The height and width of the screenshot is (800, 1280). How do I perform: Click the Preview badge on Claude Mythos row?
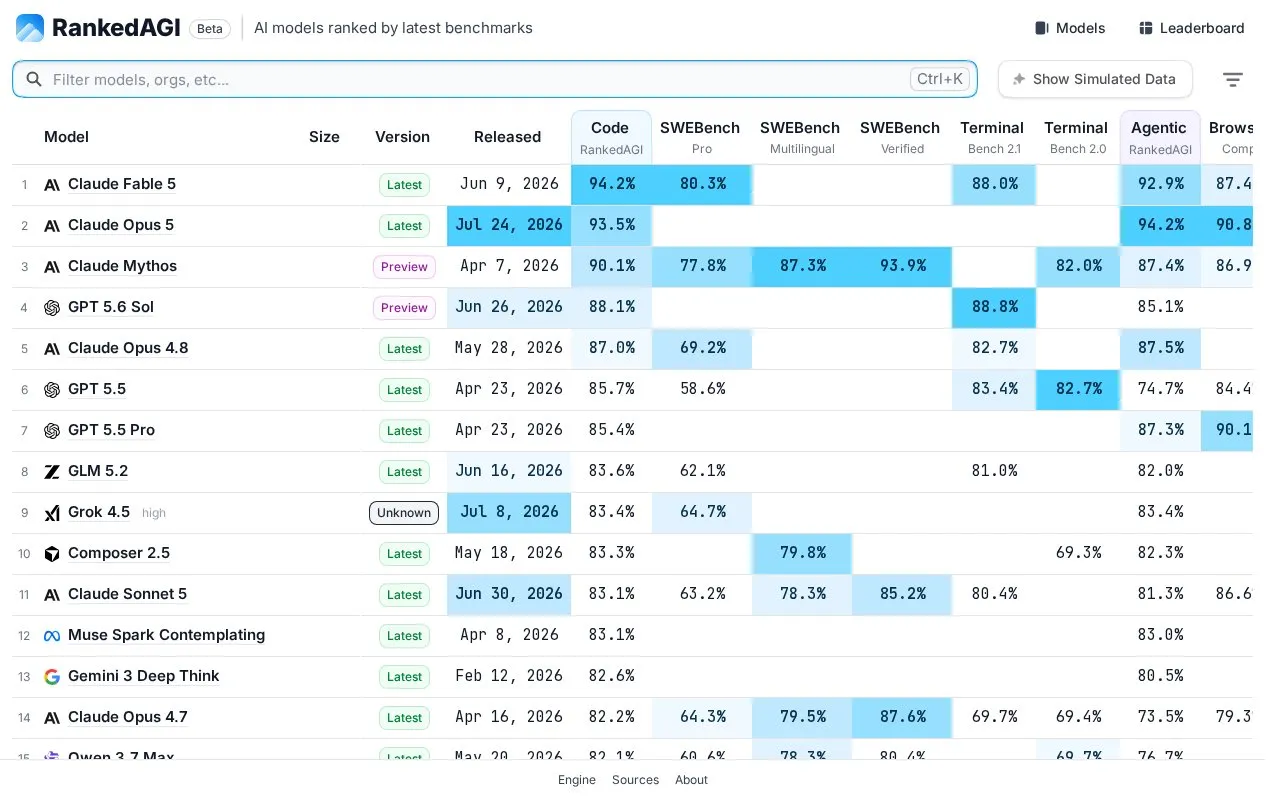click(x=404, y=267)
